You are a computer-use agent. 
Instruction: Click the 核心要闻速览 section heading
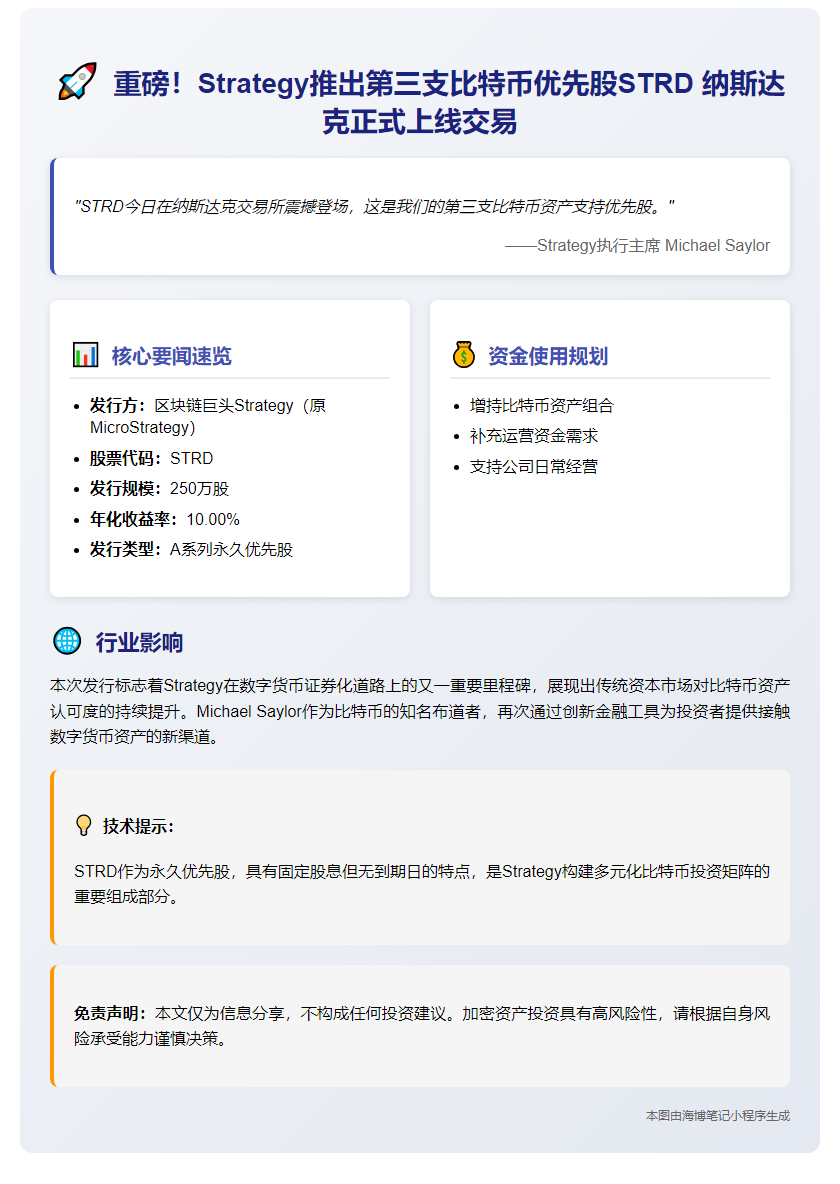171,356
